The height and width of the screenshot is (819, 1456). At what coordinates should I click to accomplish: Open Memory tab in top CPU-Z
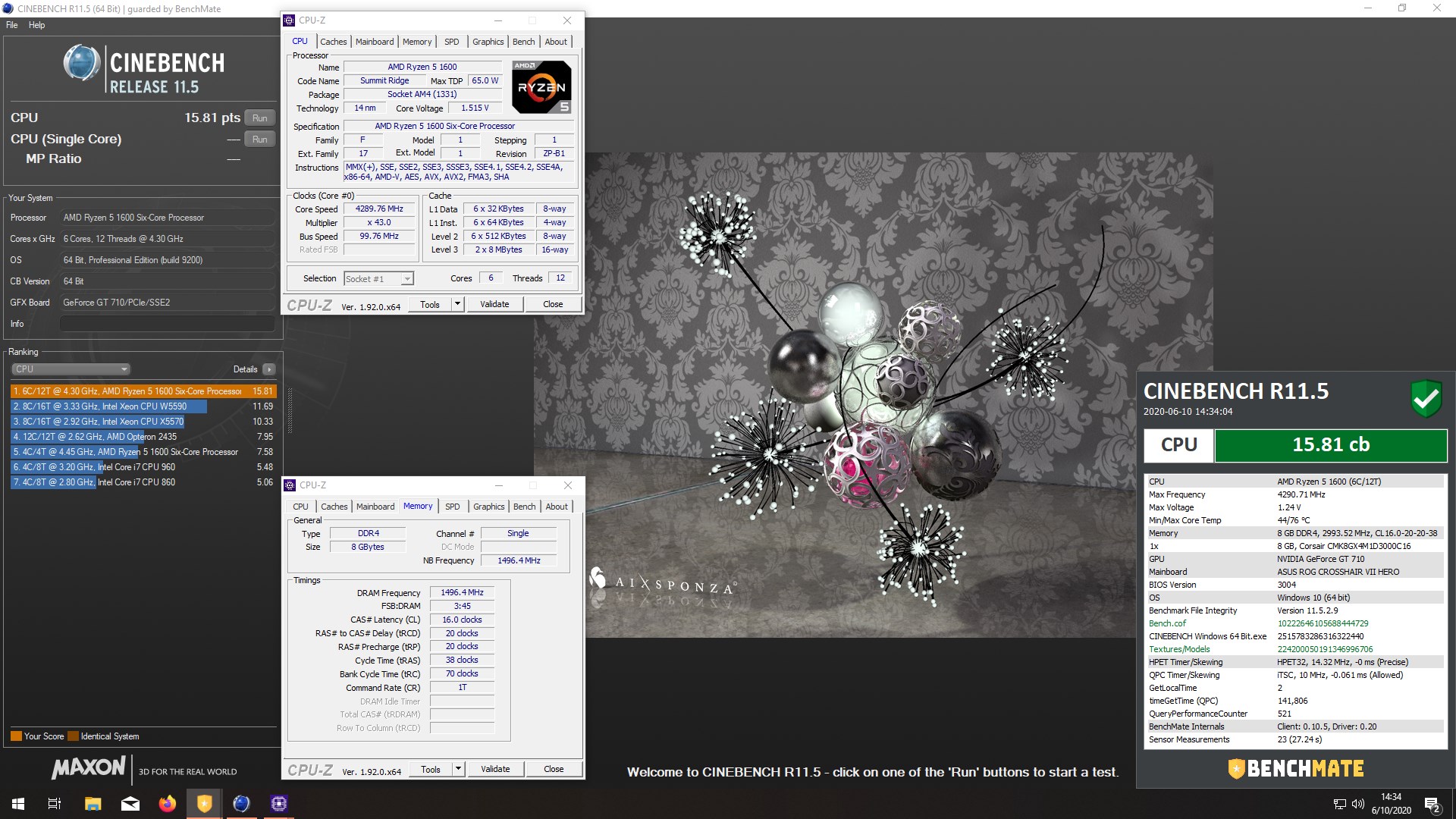[417, 42]
